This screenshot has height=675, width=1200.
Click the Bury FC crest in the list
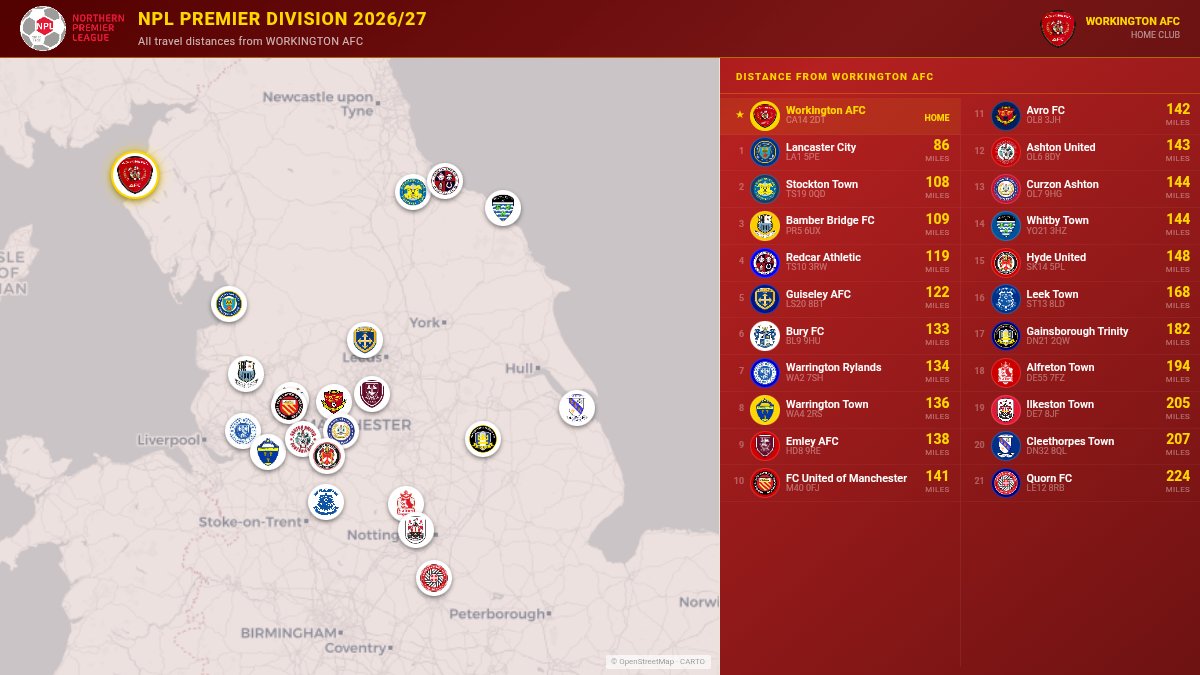(765, 336)
